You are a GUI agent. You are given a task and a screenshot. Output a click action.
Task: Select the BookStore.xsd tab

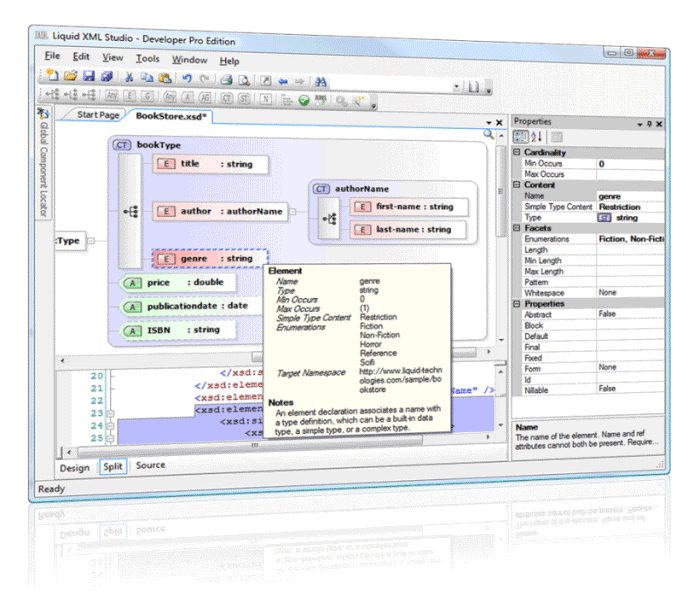171,116
